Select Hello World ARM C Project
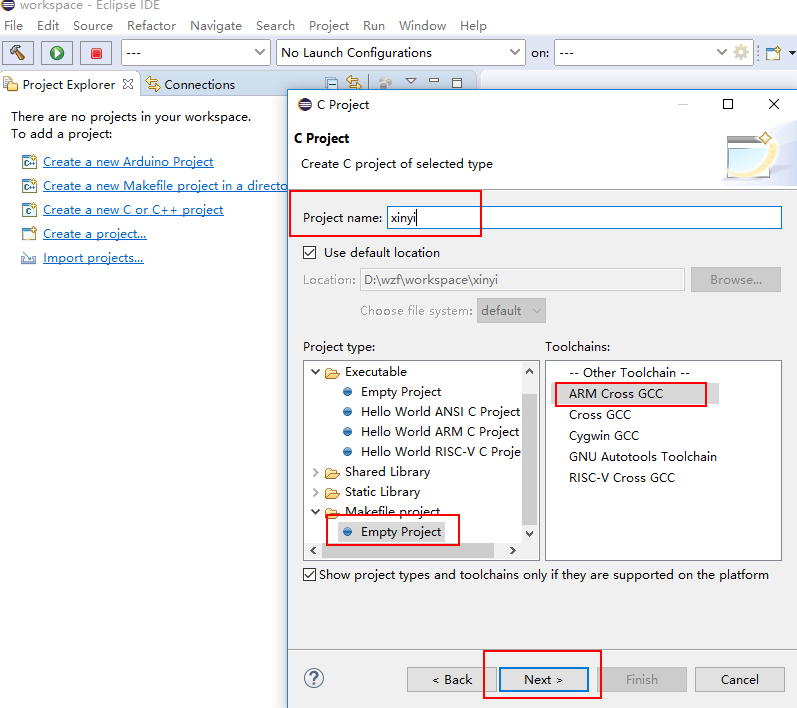 [x=440, y=432]
